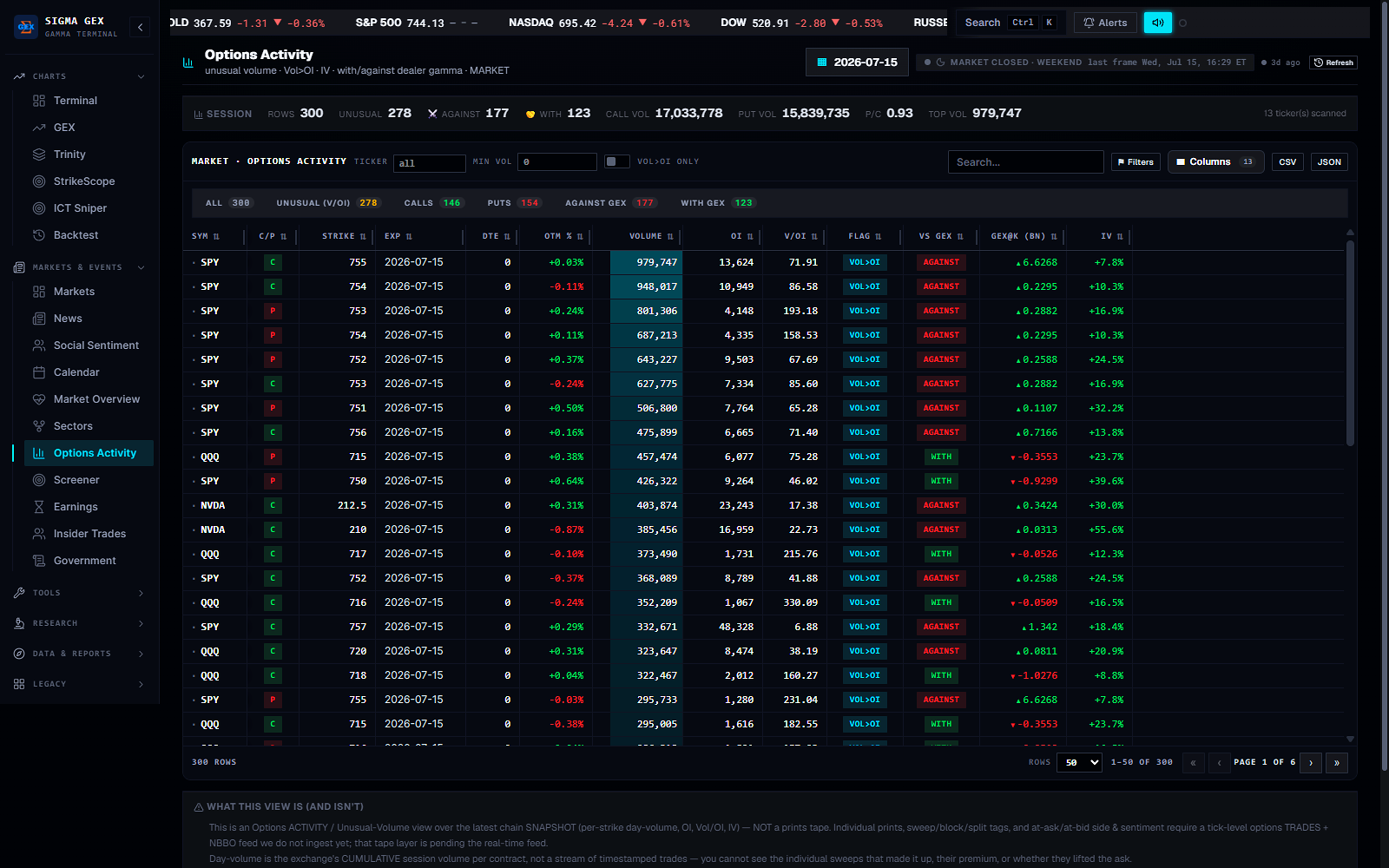Click the status circle beside the sound button

pos(1182,23)
